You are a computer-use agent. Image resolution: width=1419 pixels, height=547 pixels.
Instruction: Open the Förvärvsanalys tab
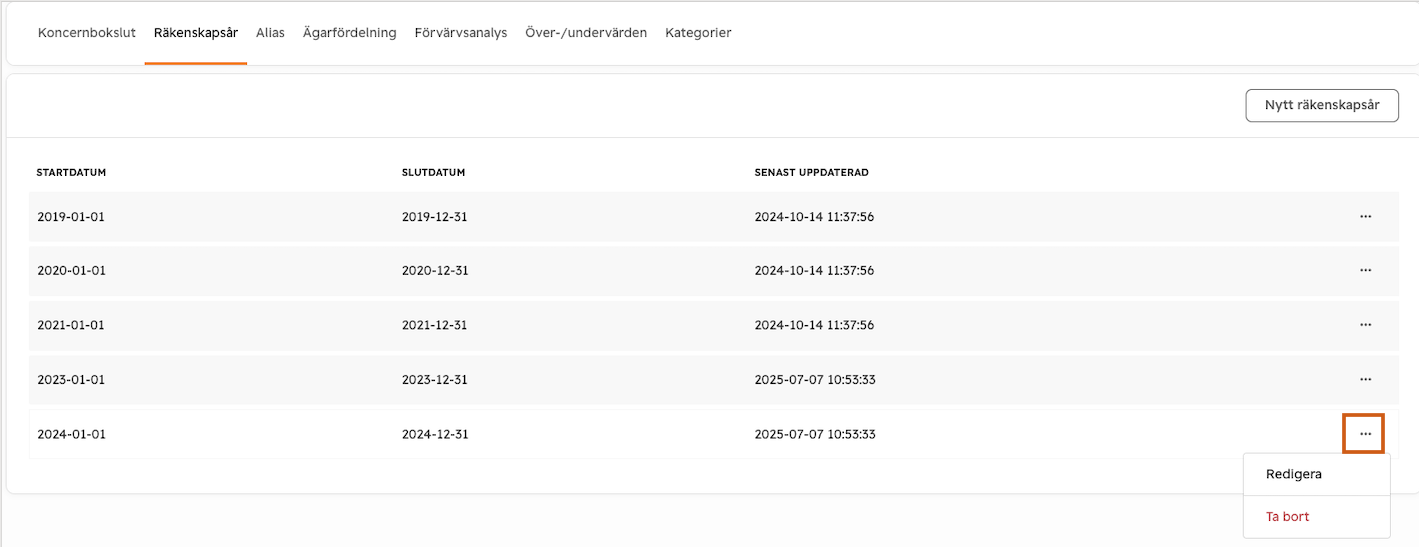(461, 33)
